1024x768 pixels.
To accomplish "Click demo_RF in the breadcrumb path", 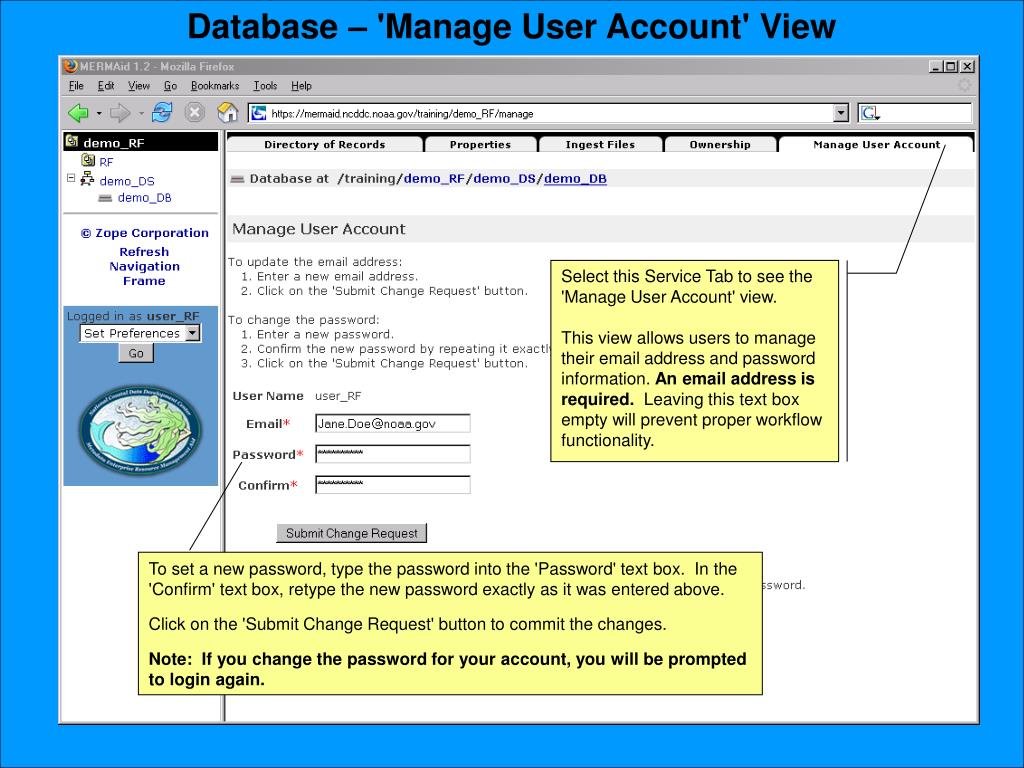I will coord(434,179).
